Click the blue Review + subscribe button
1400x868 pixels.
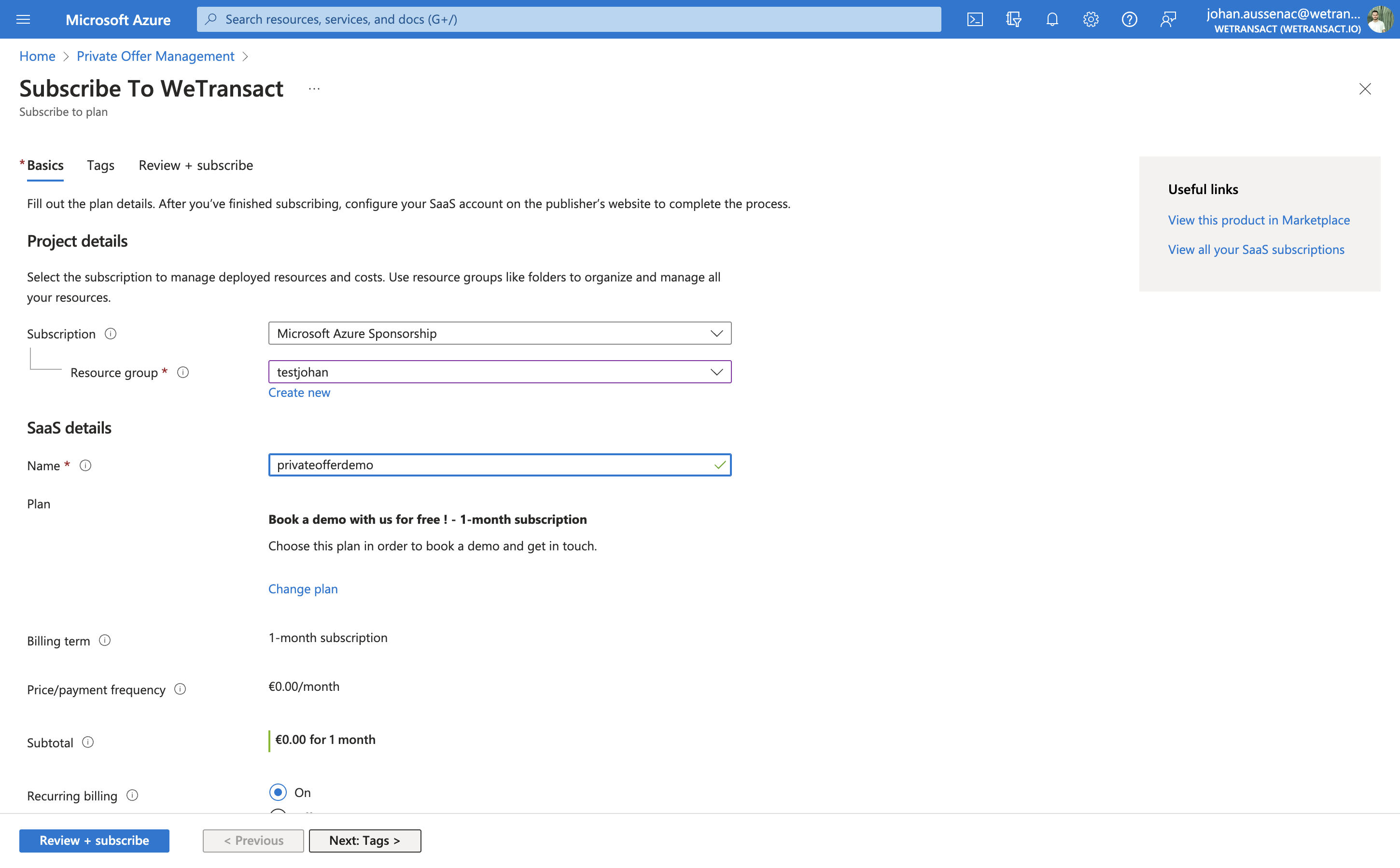point(94,840)
